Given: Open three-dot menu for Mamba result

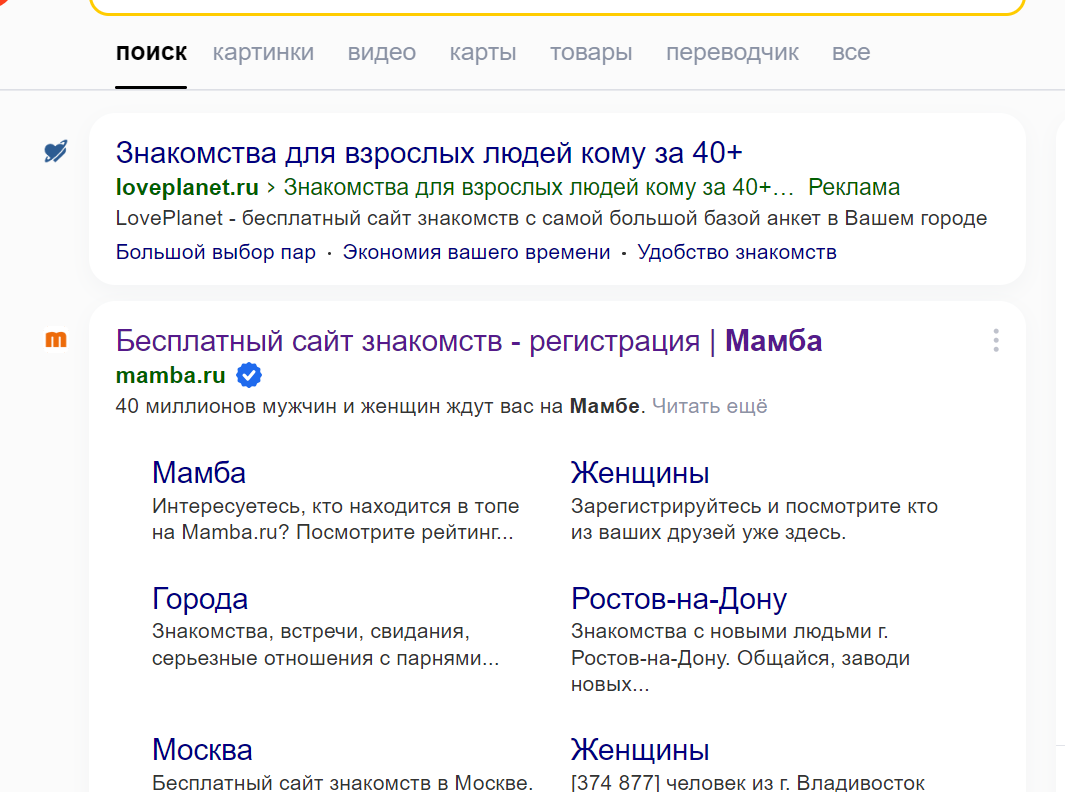Looking at the screenshot, I should click(x=996, y=340).
